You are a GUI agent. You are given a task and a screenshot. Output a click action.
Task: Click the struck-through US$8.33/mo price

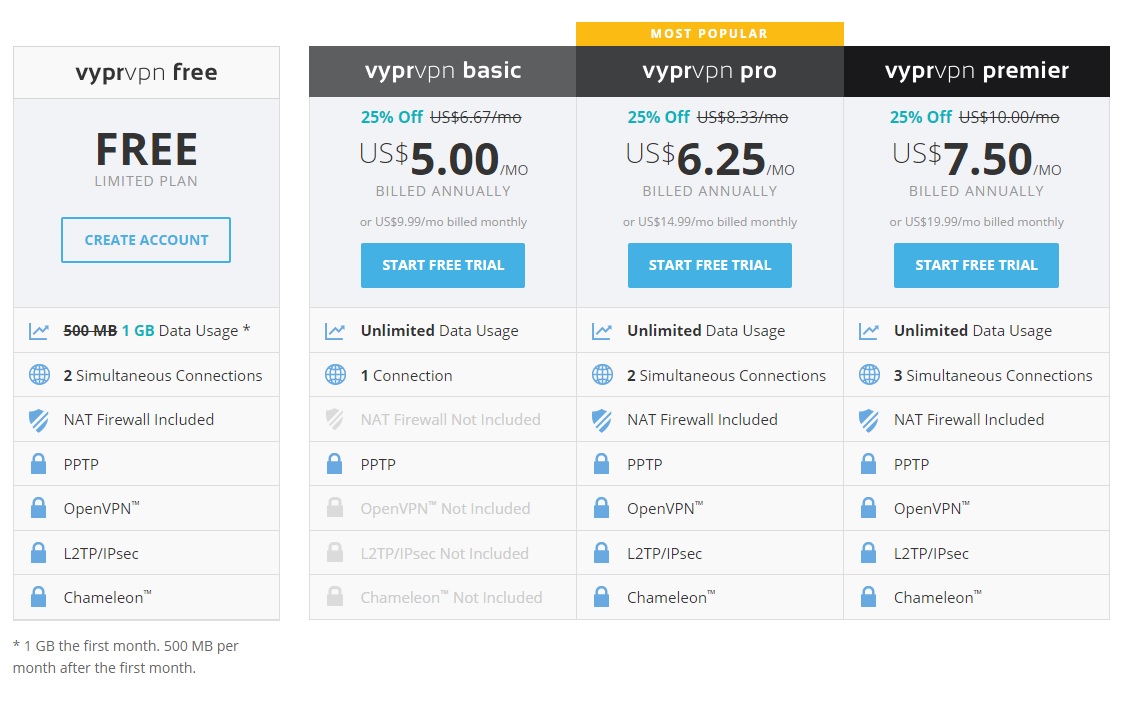743,117
